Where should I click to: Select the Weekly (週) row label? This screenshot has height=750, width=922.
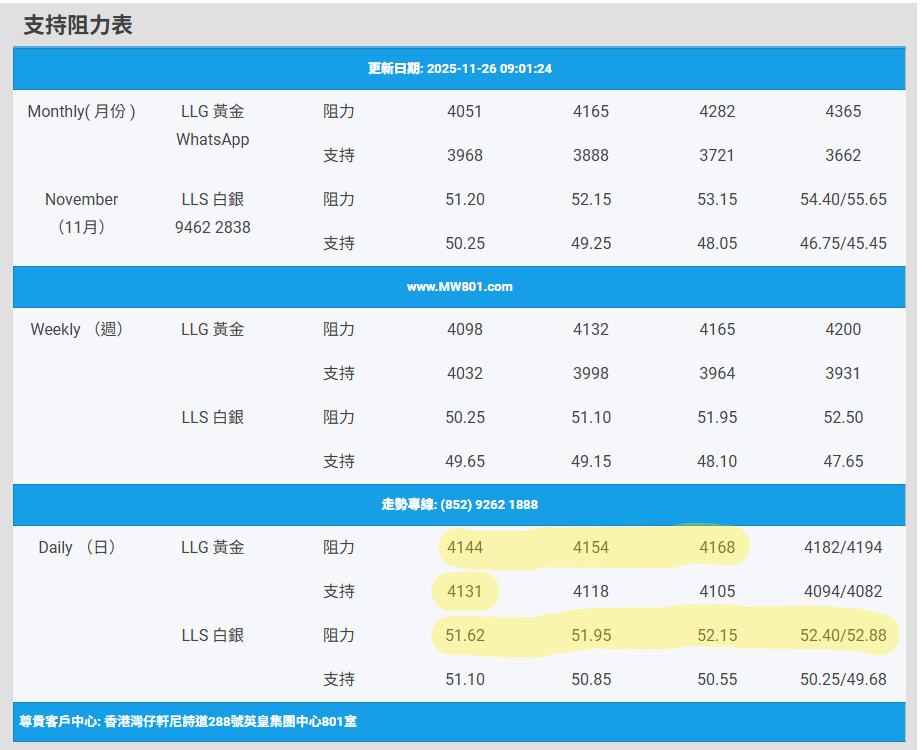point(78,330)
